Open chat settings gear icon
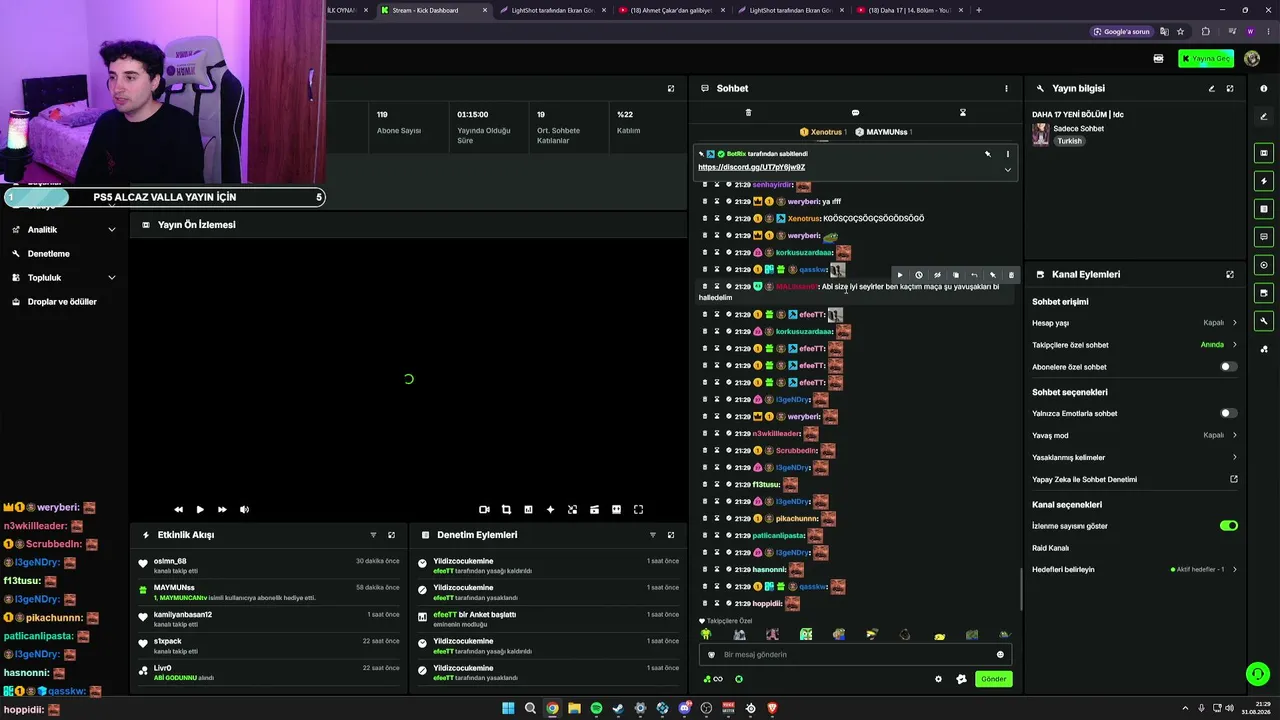The height and width of the screenshot is (720, 1280). pos(938,679)
